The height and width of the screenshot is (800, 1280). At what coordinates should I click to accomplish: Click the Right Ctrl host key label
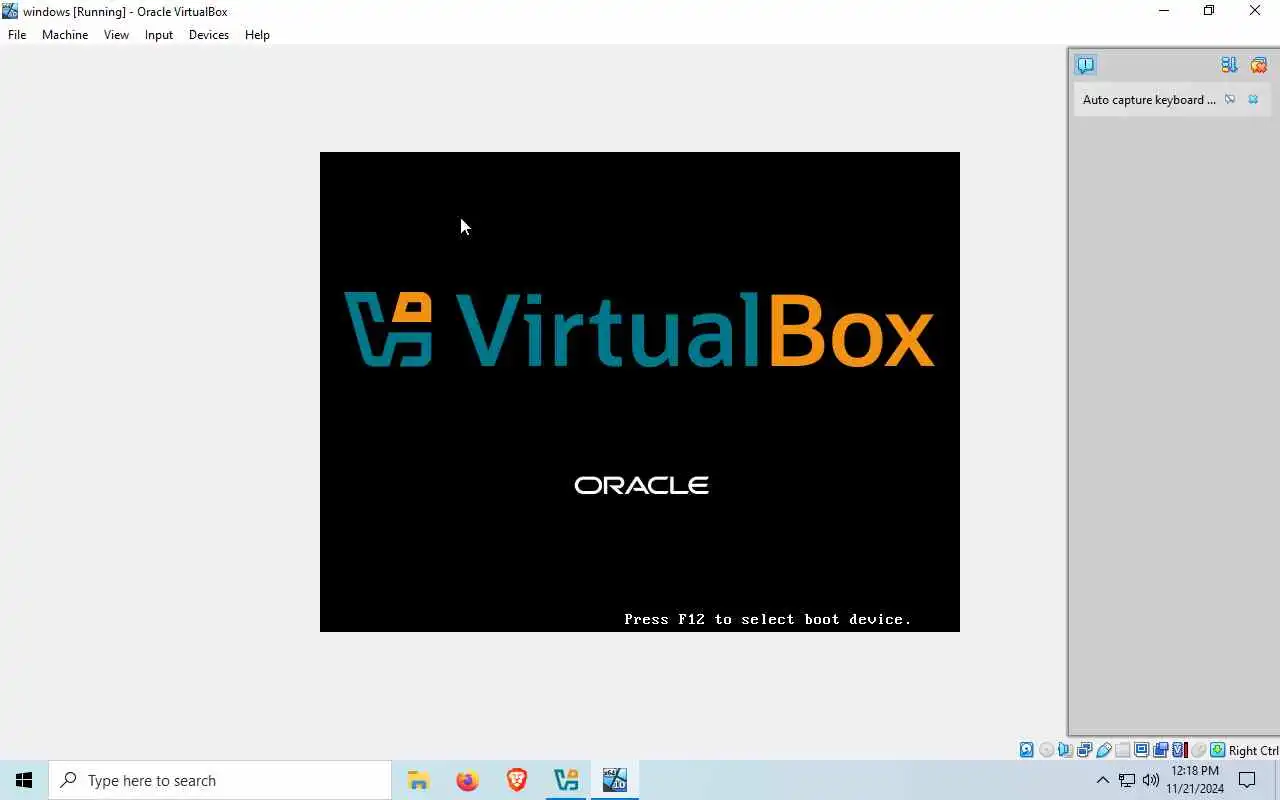coord(1254,750)
